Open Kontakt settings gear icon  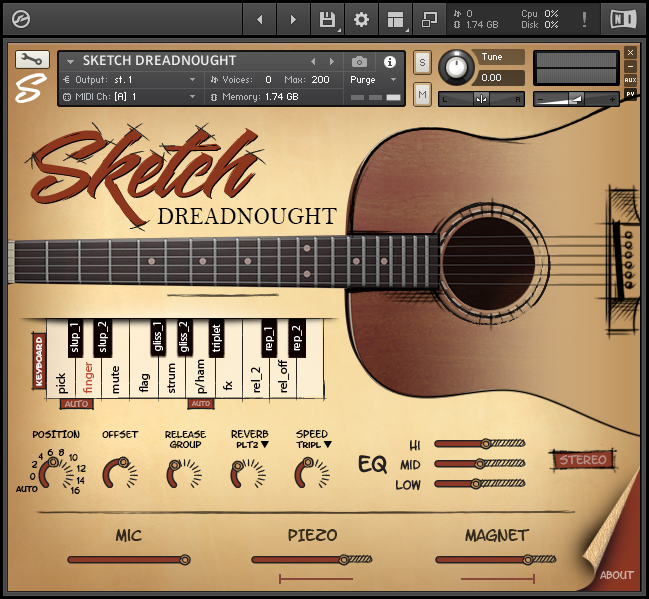point(361,19)
